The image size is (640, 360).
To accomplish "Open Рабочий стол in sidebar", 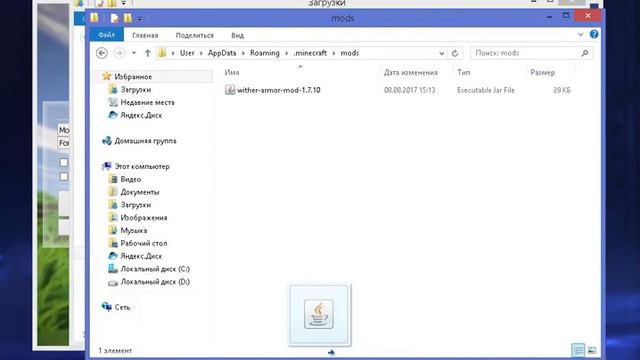I will point(144,243).
